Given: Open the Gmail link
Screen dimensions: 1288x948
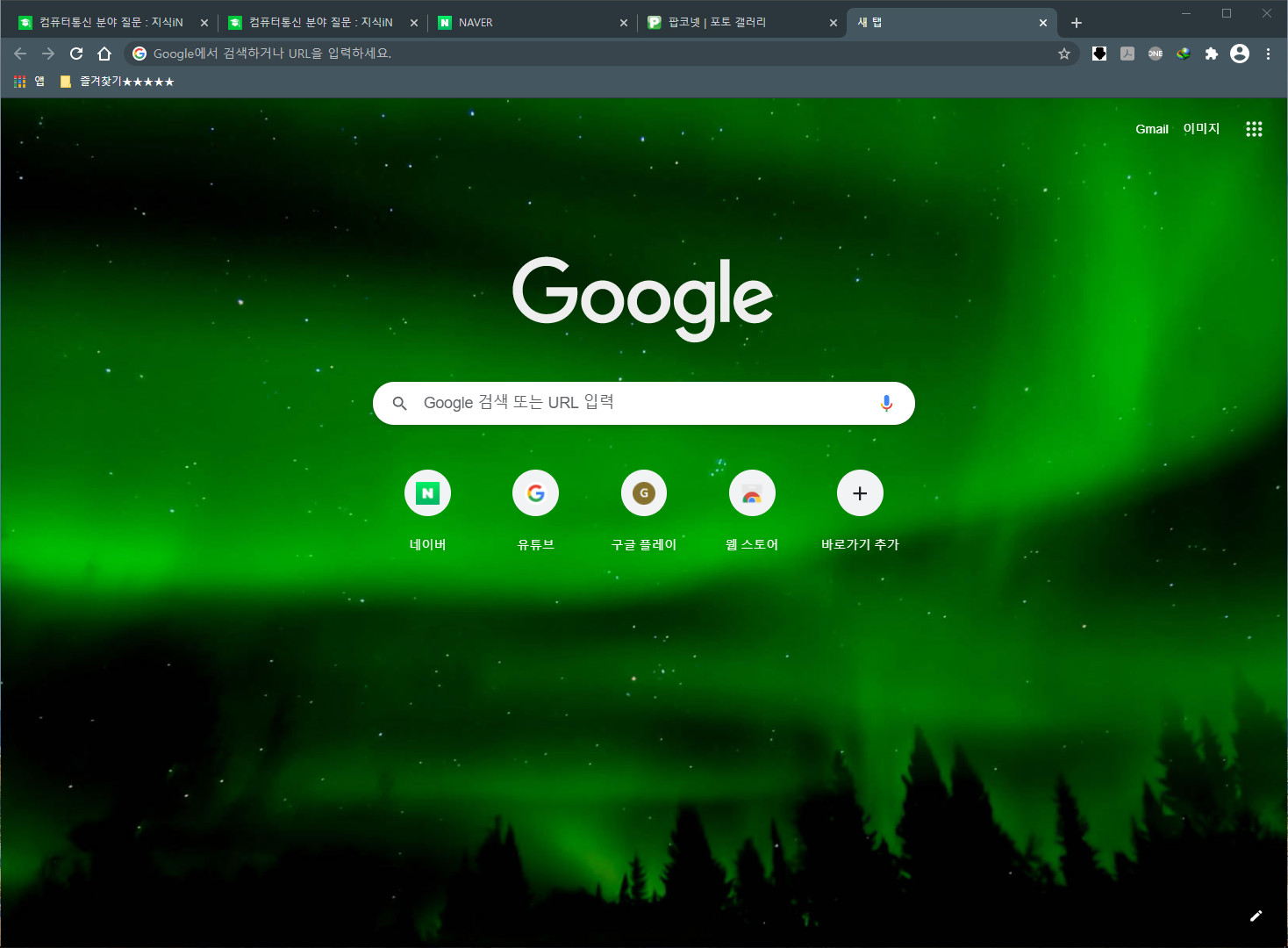Looking at the screenshot, I should tap(1152, 129).
